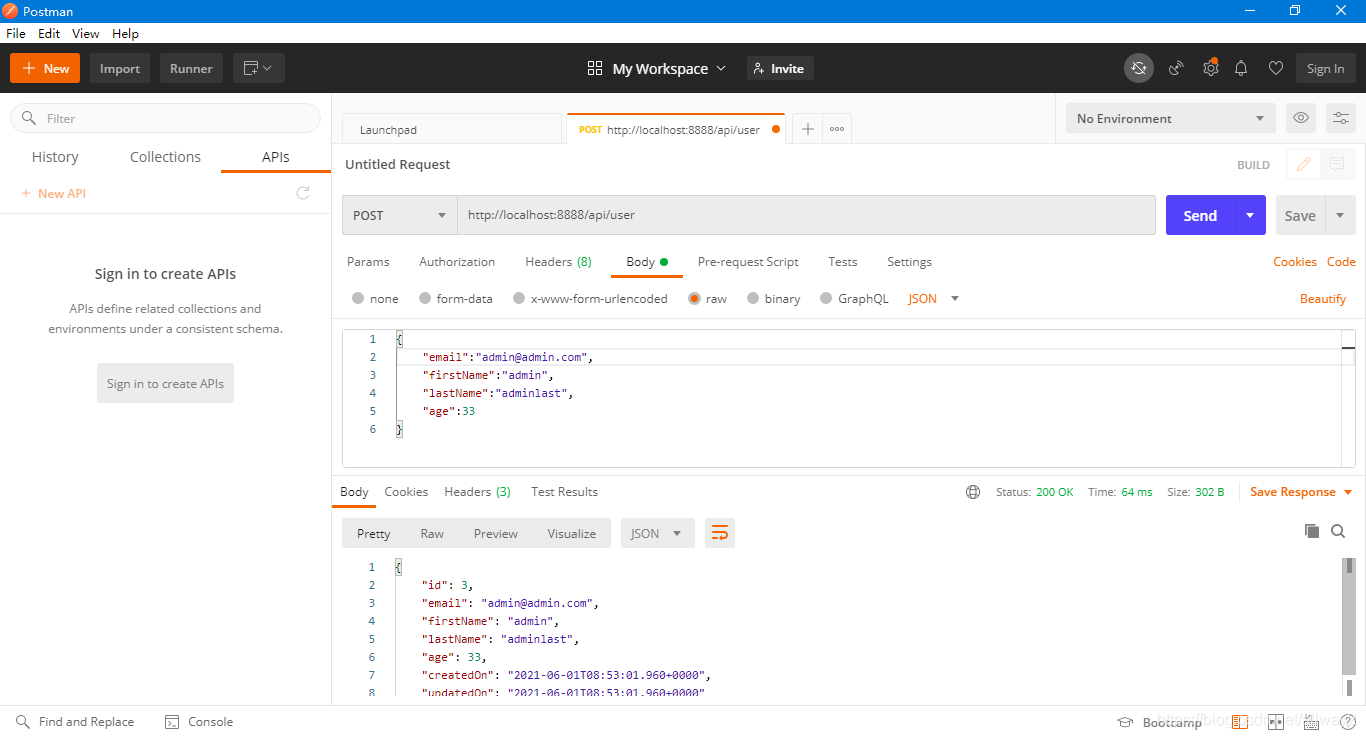Open notifications bell icon
This screenshot has width=1366, height=738.
[1241, 68]
